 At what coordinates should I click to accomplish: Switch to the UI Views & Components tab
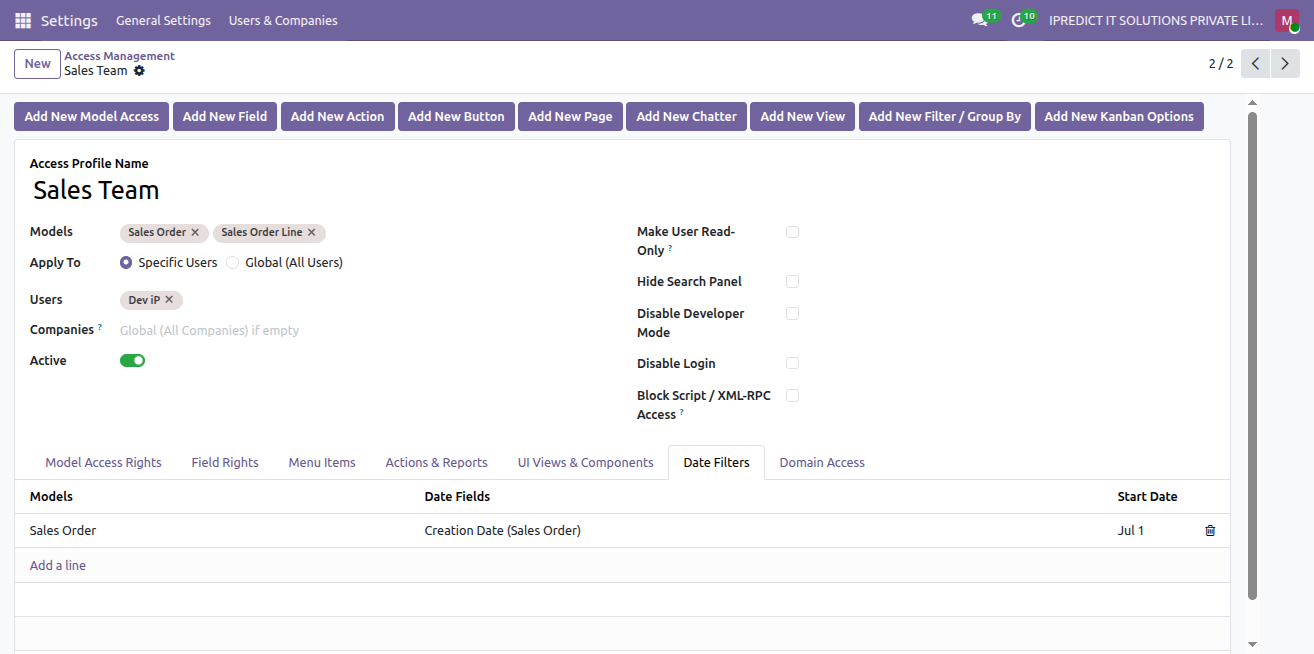pyautogui.click(x=585, y=463)
